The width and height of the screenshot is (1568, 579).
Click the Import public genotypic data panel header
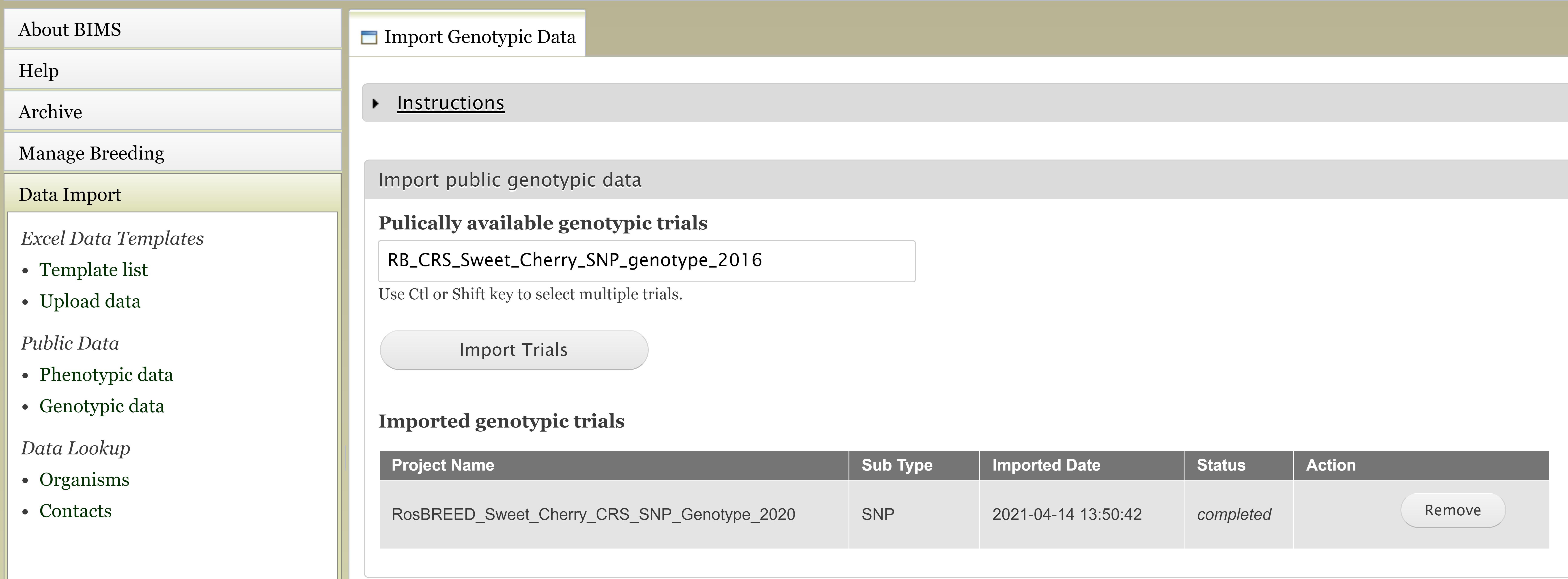pyautogui.click(x=966, y=180)
